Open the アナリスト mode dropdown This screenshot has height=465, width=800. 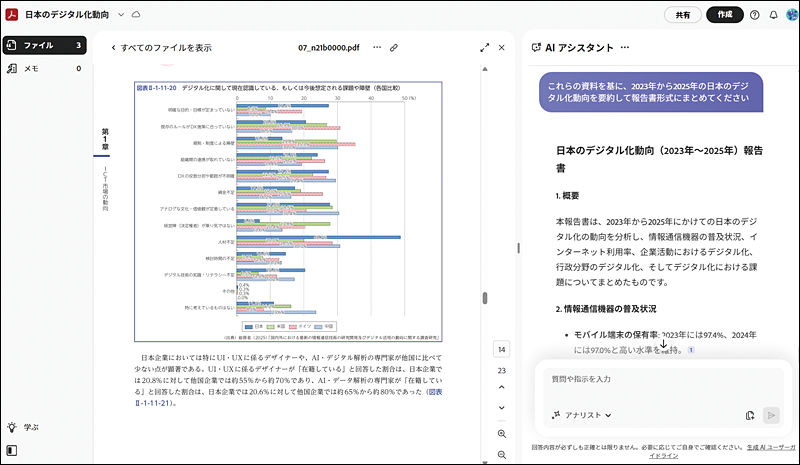pos(581,415)
